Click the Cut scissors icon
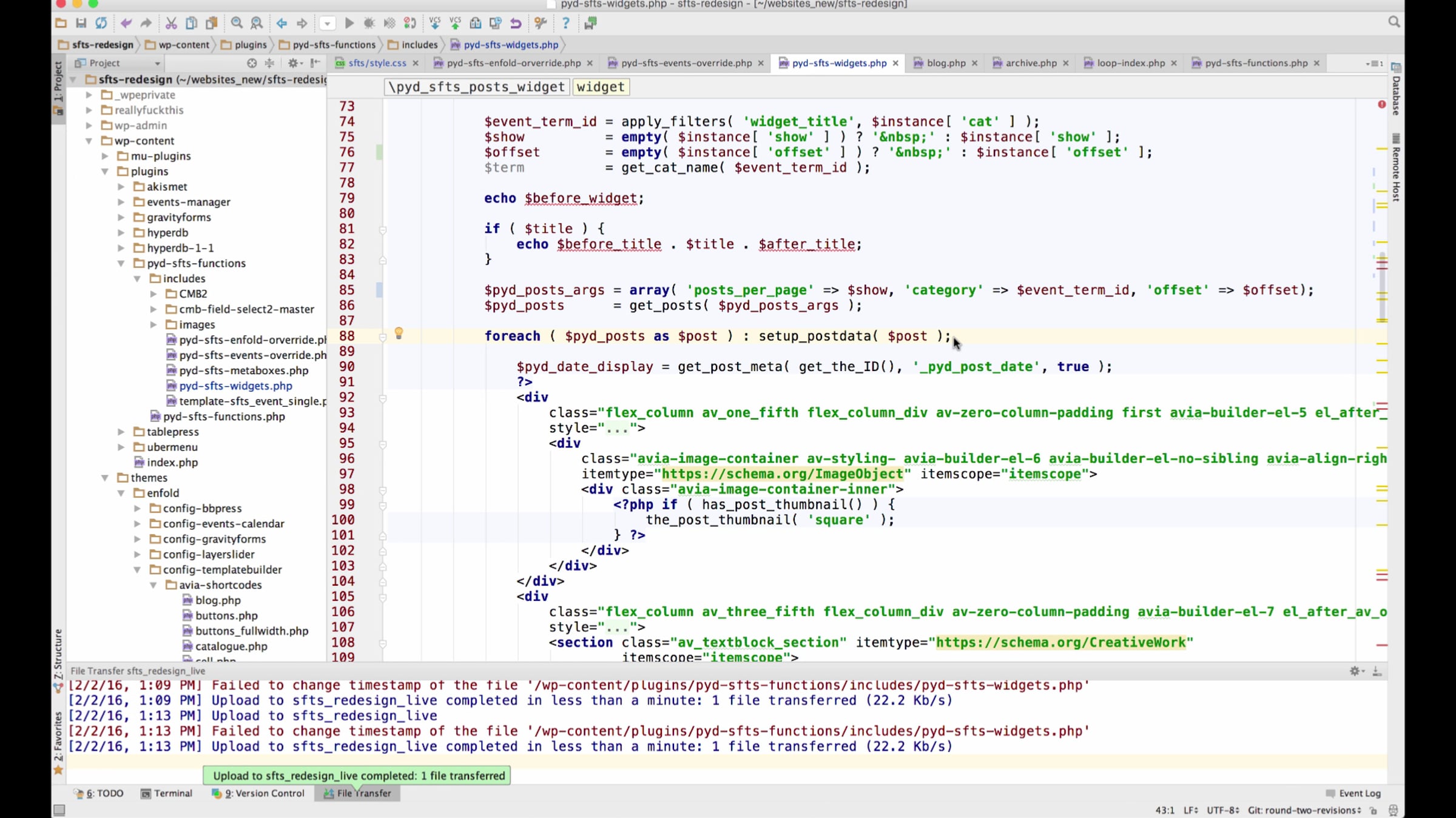Viewport: 1456px width, 818px height. coord(171,23)
